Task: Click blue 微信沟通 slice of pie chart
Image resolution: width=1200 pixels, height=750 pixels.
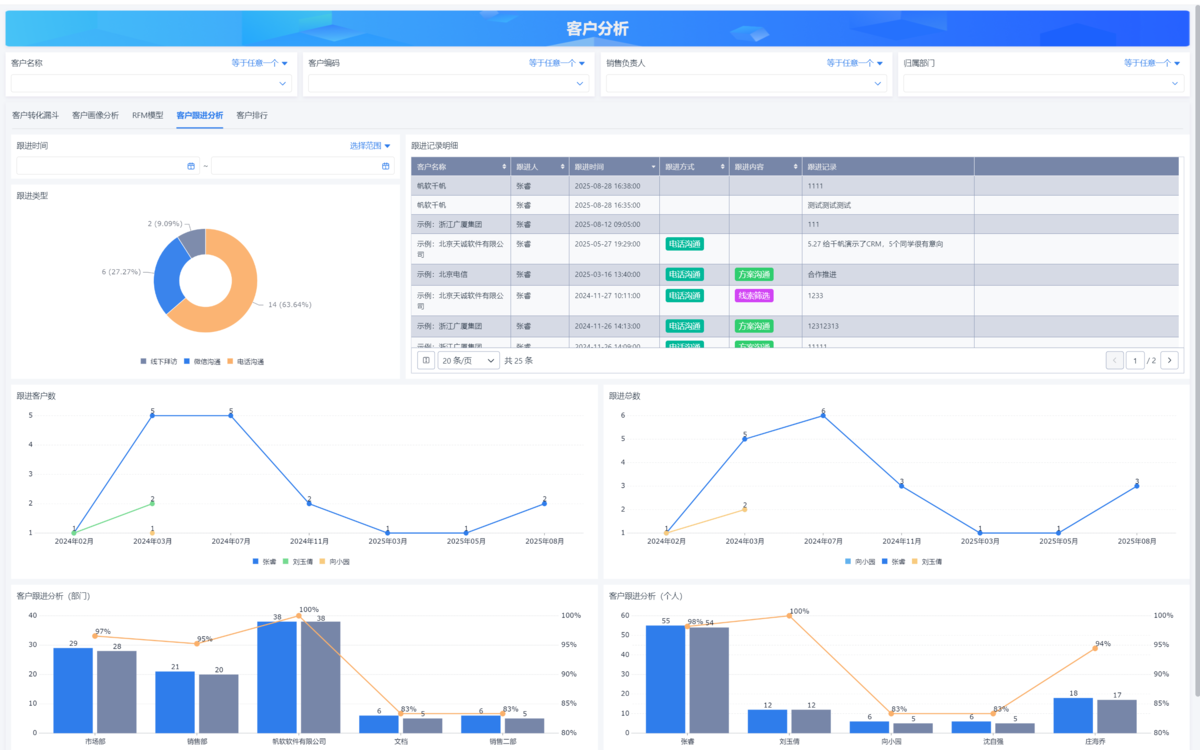Action: pos(168,275)
